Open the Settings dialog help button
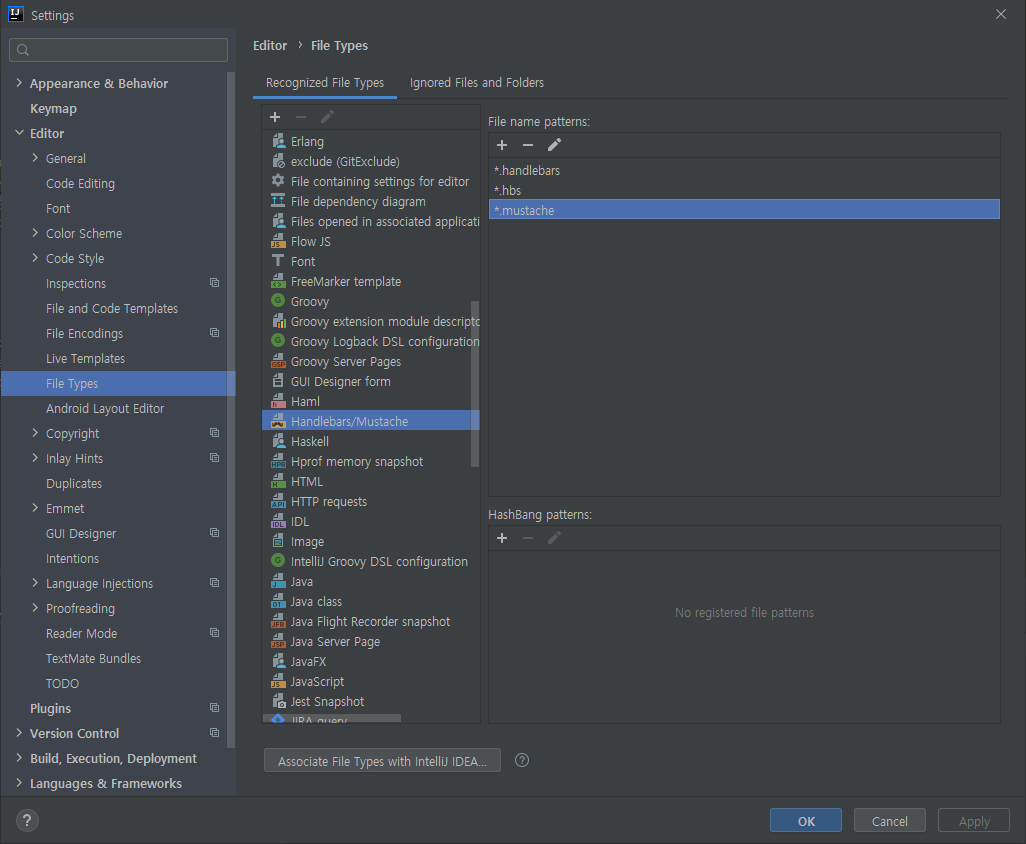1026x844 pixels. pyautogui.click(x=27, y=820)
